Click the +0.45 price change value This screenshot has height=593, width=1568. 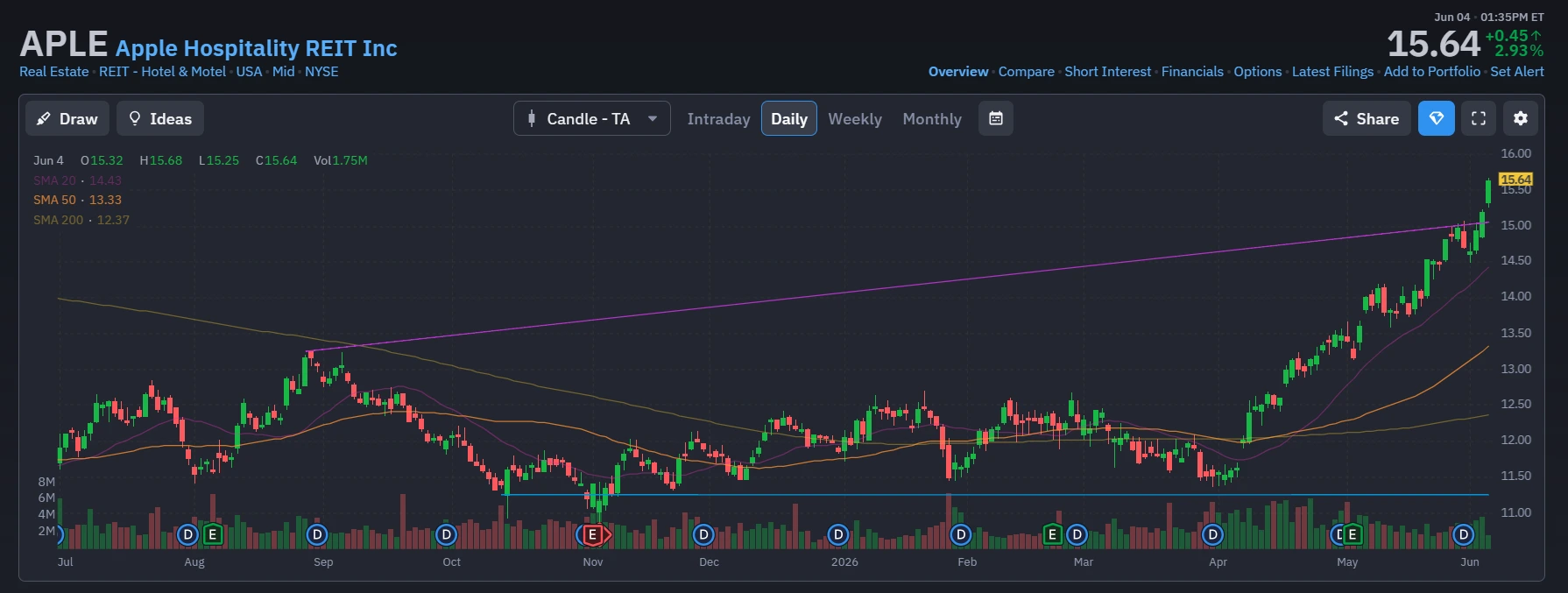click(1513, 36)
